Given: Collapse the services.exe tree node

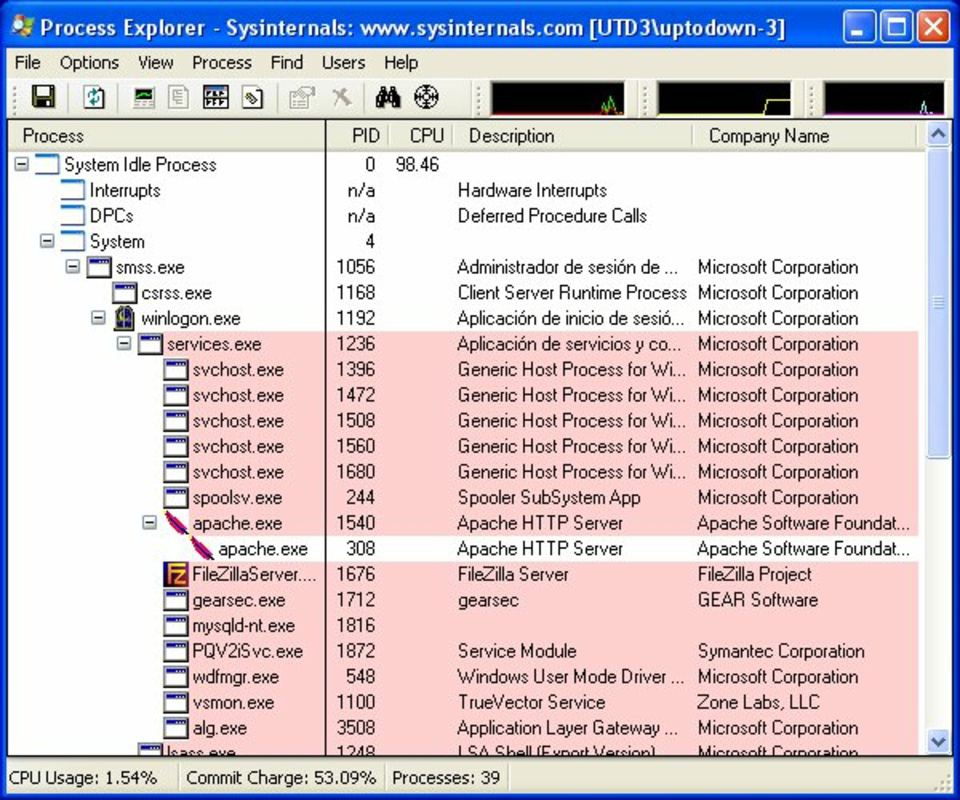Looking at the screenshot, I should pyautogui.click(x=124, y=343).
